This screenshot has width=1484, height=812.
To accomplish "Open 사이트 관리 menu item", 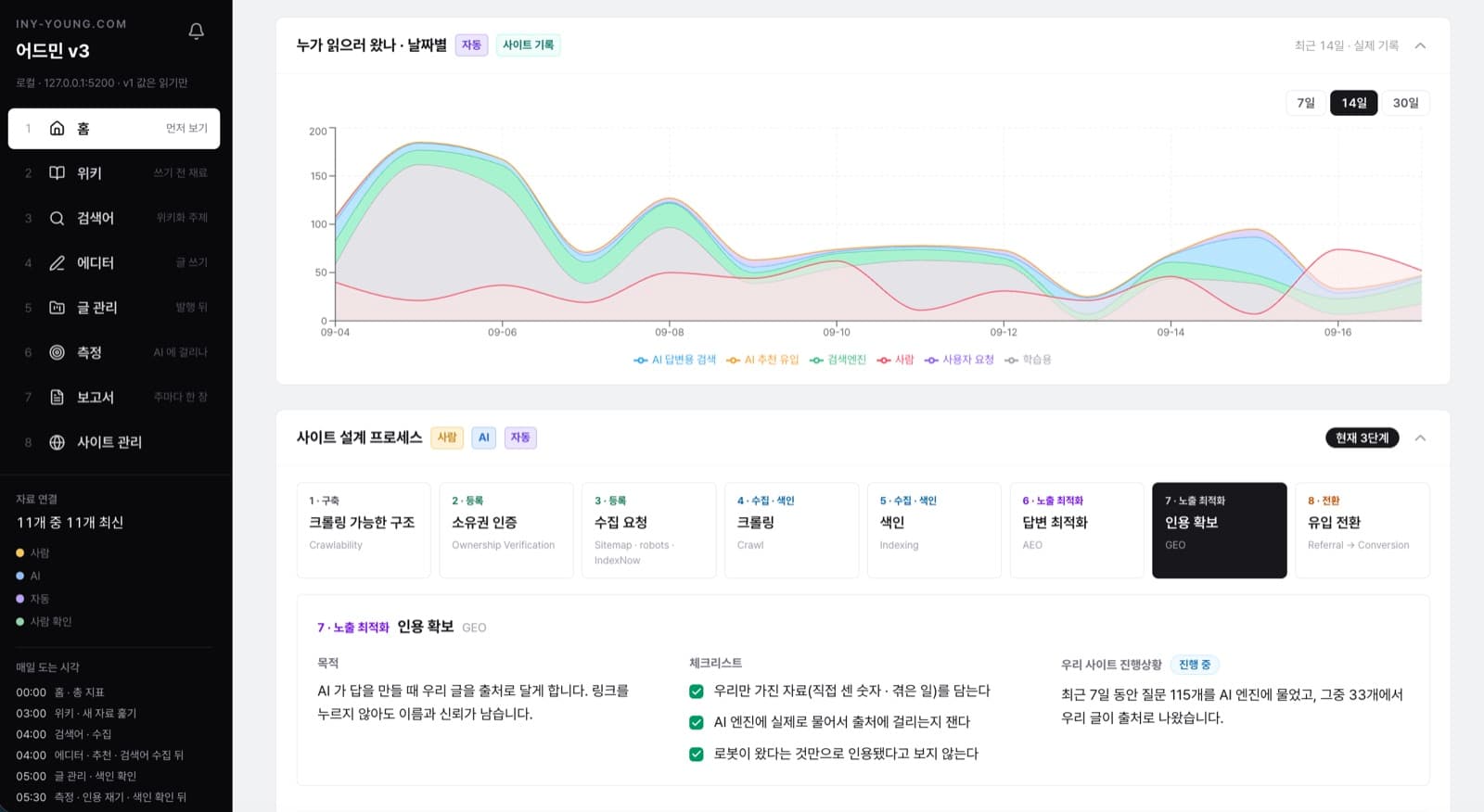I will [114, 442].
